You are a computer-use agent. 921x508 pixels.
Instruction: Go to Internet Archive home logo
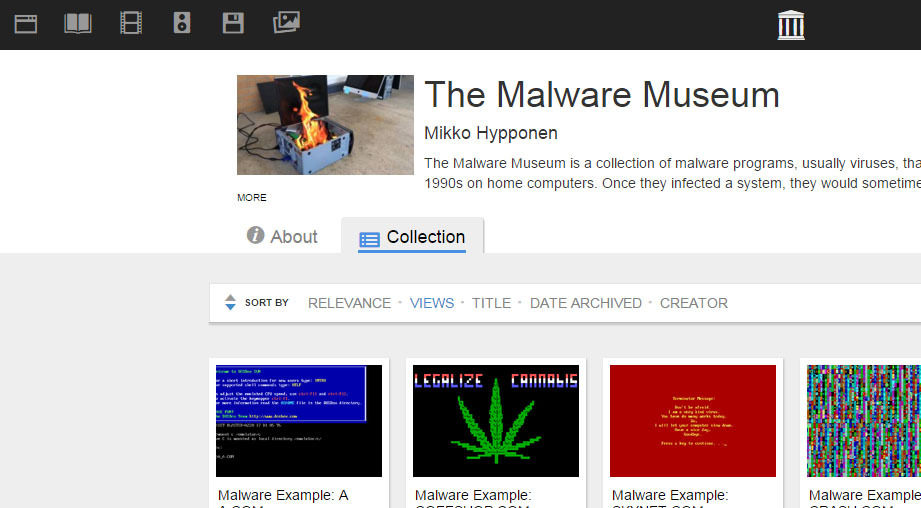point(791,25)
